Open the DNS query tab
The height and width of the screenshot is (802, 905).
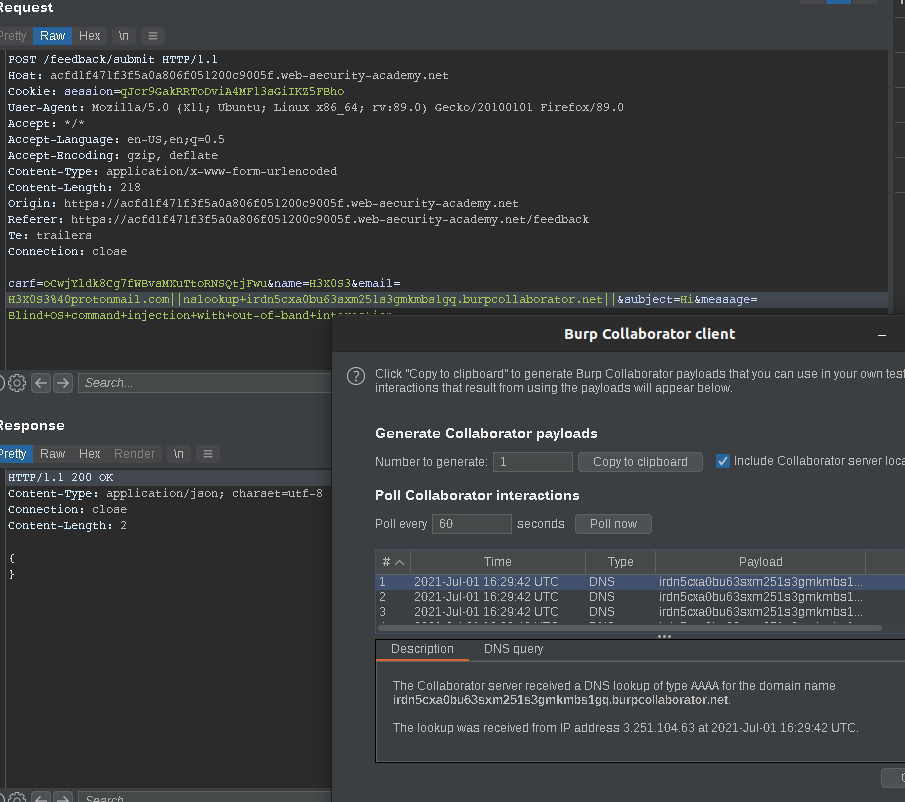(x=514, y=649)
